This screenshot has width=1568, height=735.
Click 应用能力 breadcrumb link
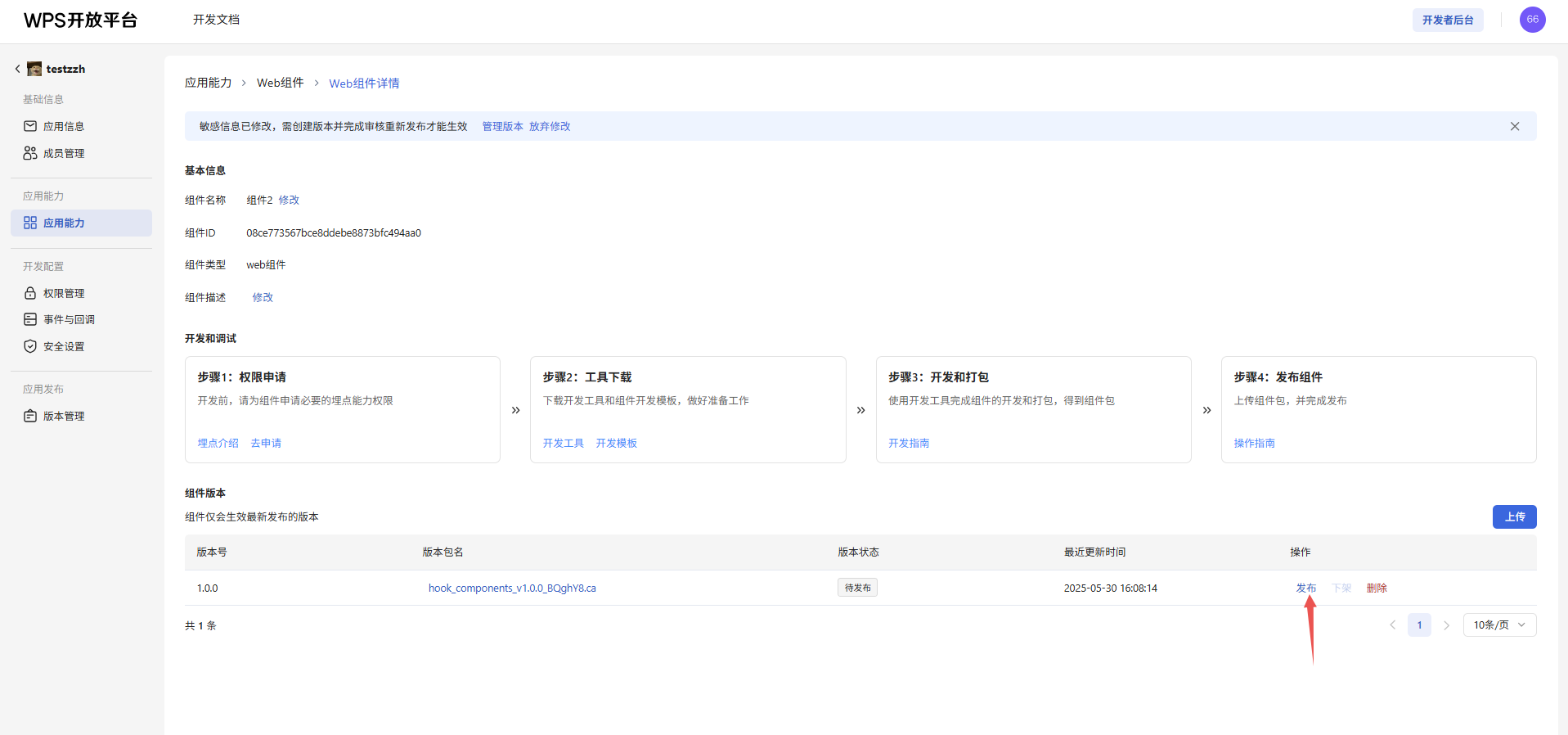(208, 83)
